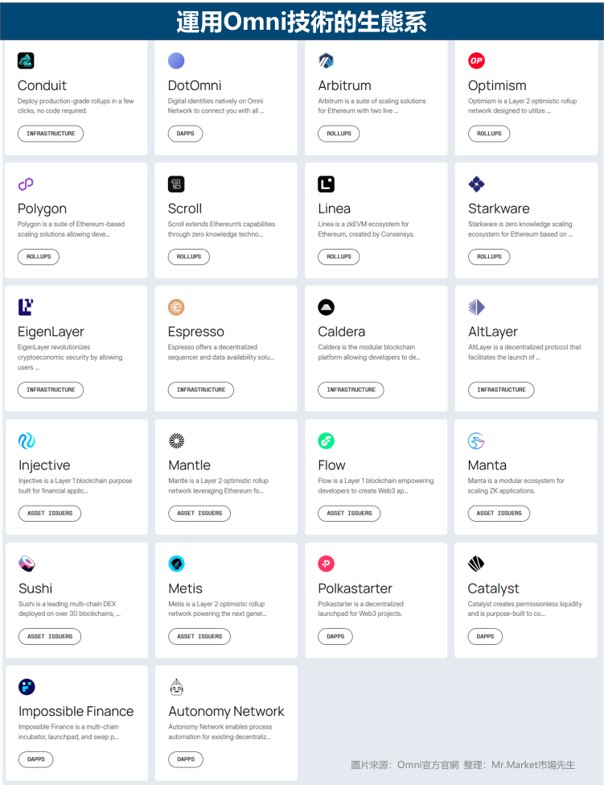The width and height of the screenshot is (604, 785).
Task: Click the green Flow logo icon
Action: point(326,441)
